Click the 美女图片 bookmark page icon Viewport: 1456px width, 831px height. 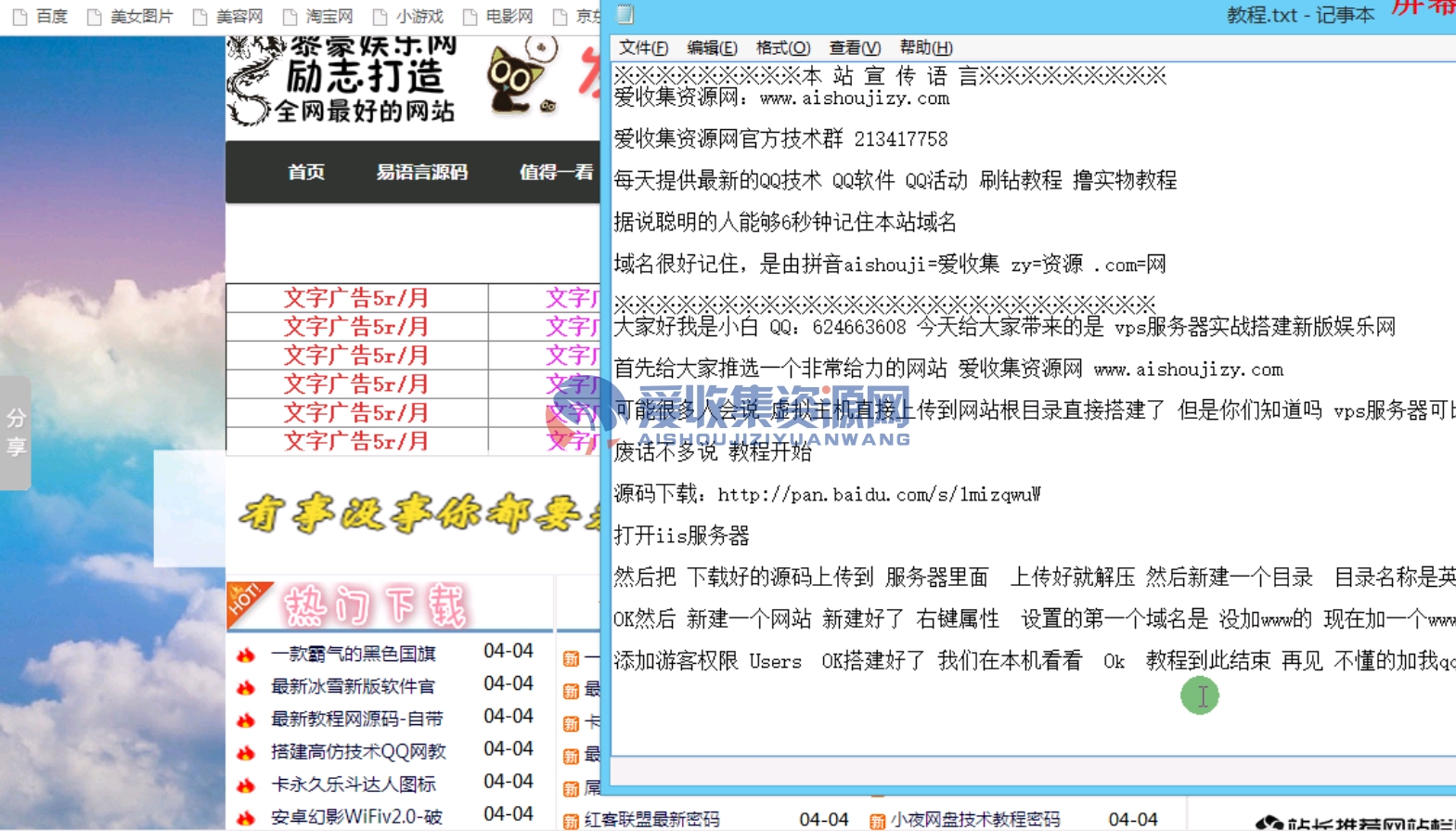pos(94,17)
